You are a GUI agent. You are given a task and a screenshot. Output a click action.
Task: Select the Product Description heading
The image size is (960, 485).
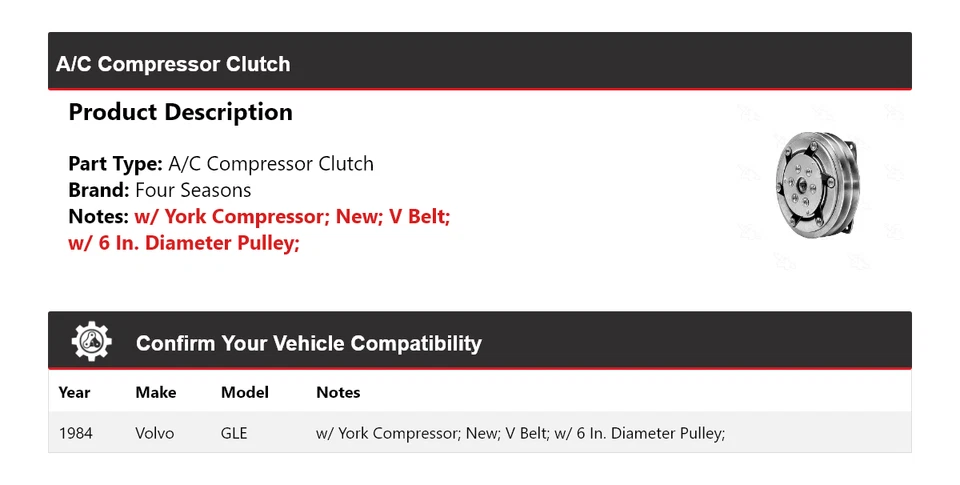coord(180,112)
